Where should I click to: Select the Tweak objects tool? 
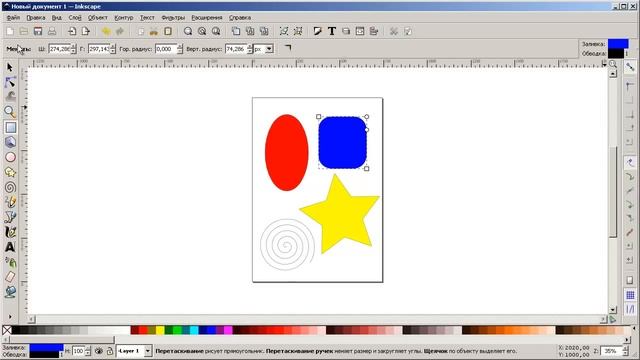click(10, 97)
